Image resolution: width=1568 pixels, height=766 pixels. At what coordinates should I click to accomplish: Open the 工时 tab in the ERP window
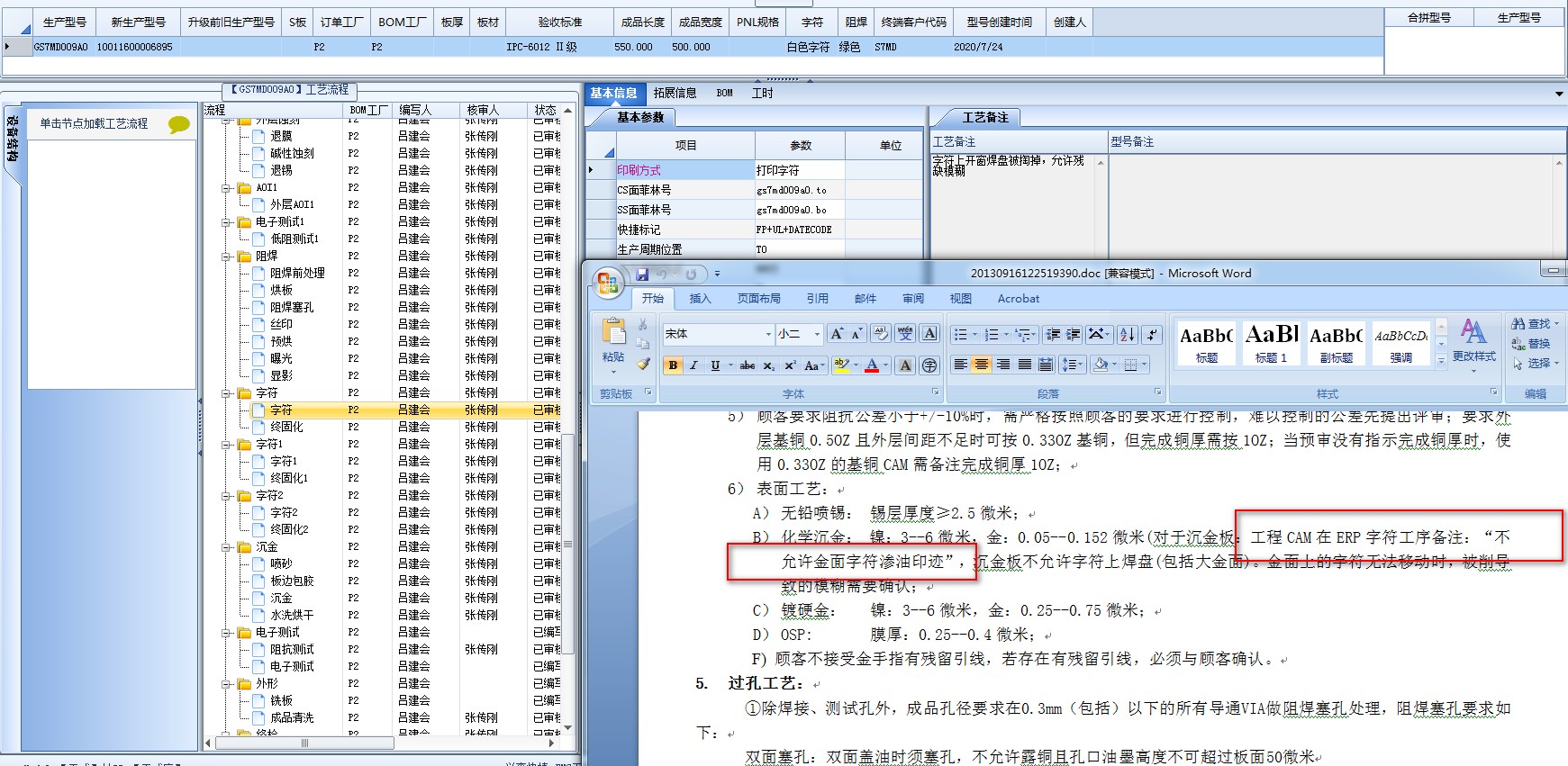(x=762, y=93)
